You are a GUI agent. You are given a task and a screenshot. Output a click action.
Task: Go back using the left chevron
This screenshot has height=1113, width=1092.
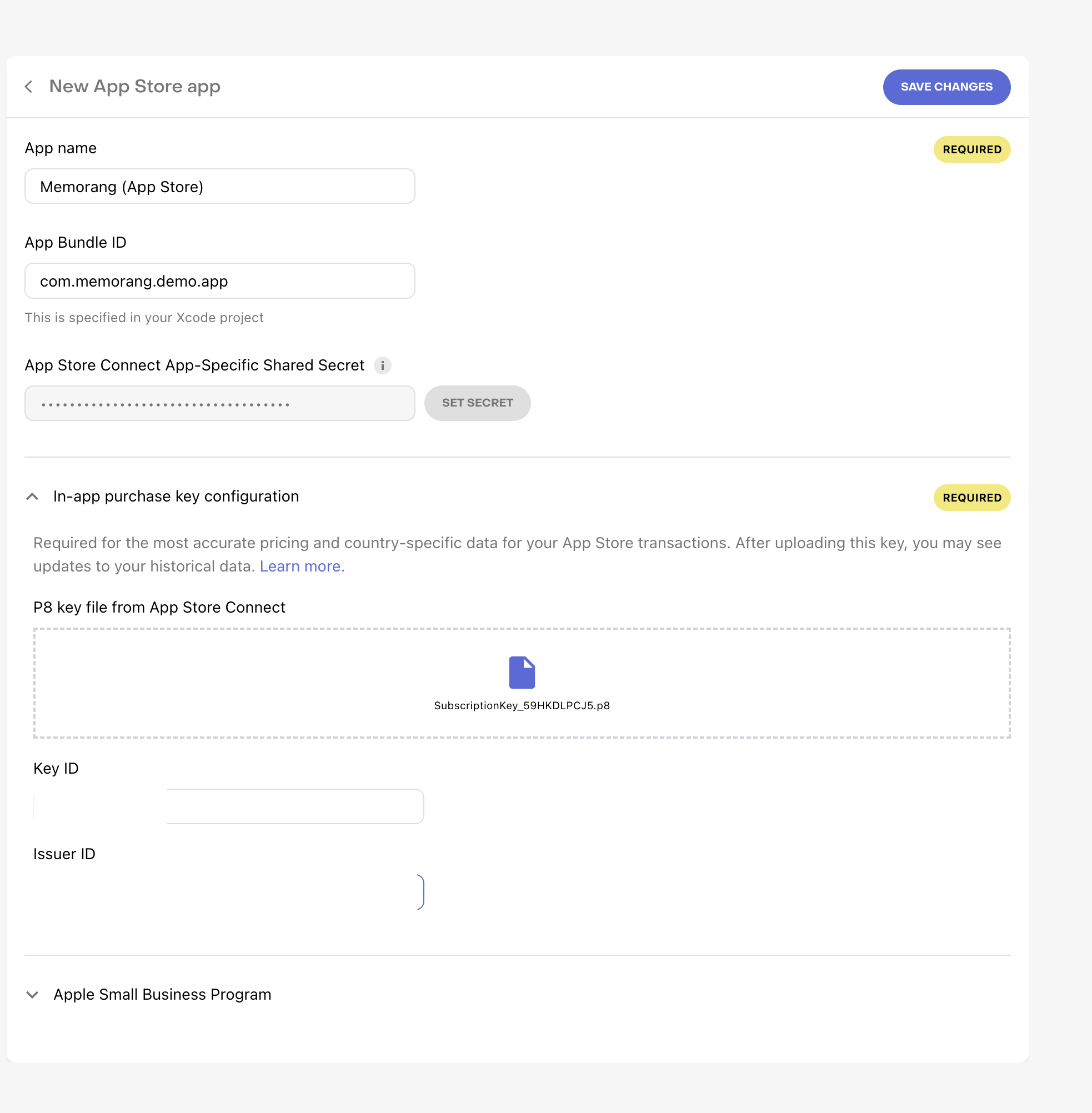click(x=29, y=87)
